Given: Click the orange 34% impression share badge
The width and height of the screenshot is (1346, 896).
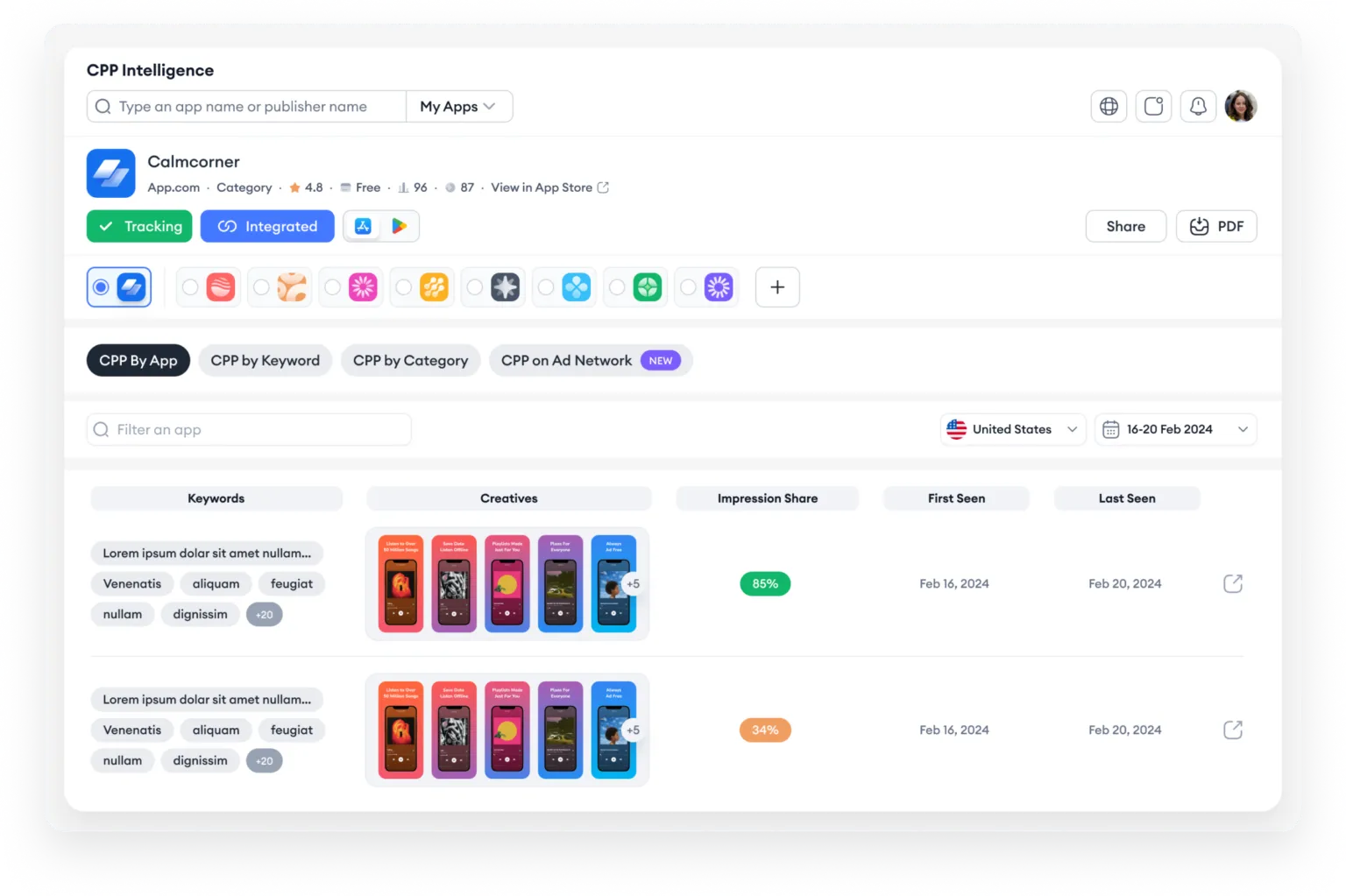Looking at the screenshot, I should click(x=765, y=730).
